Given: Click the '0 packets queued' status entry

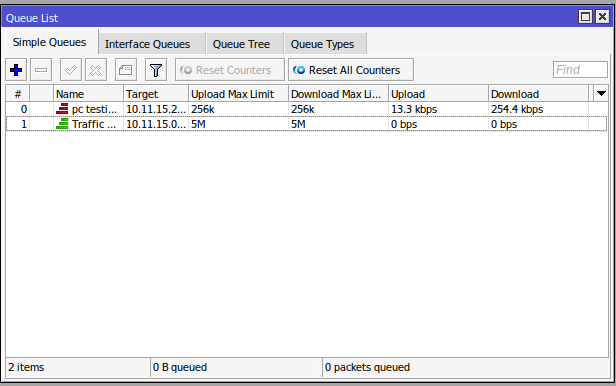Looking at the screenshot, I should tap(367, 367).
